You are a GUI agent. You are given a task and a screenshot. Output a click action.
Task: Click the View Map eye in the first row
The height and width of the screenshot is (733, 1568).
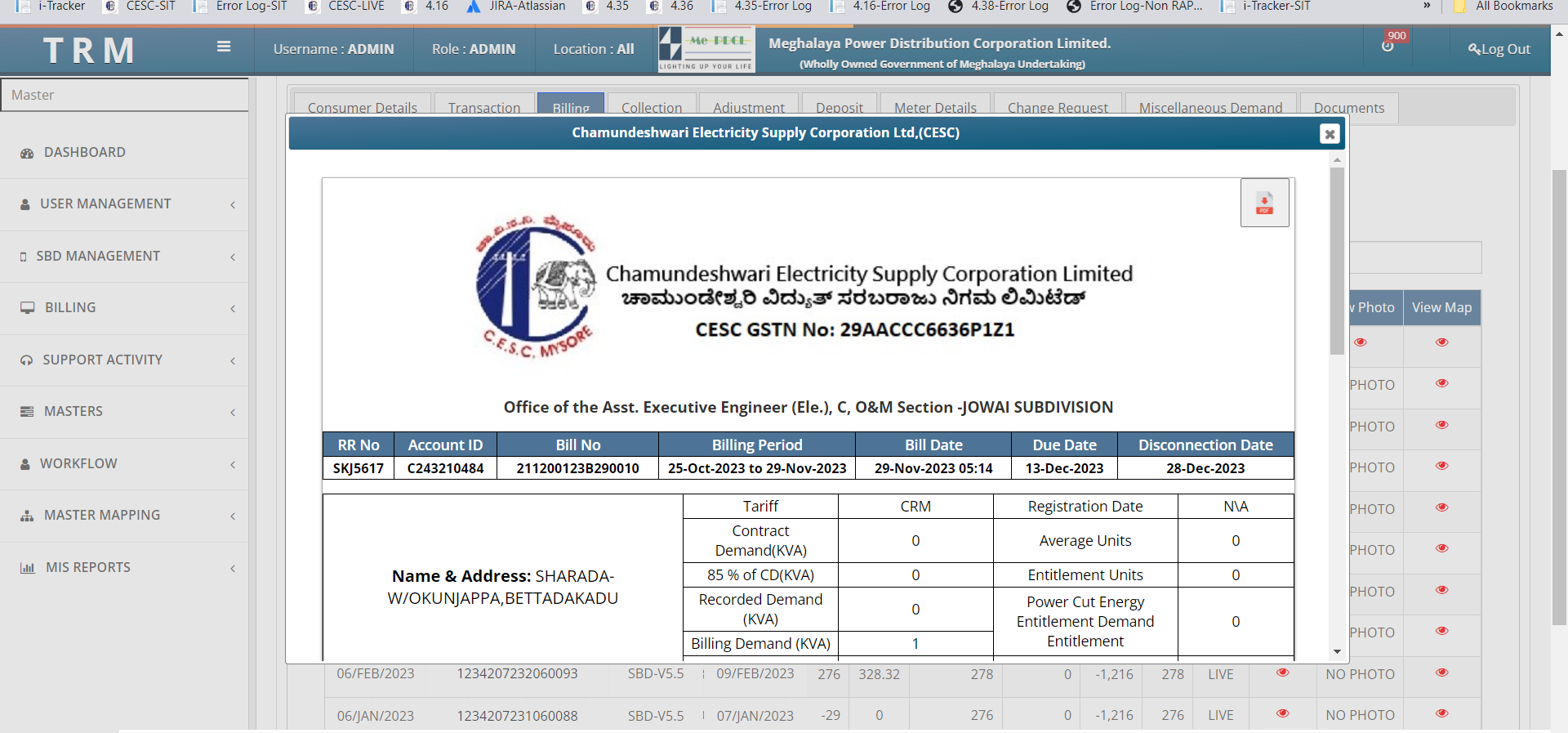coord(1442,342)
